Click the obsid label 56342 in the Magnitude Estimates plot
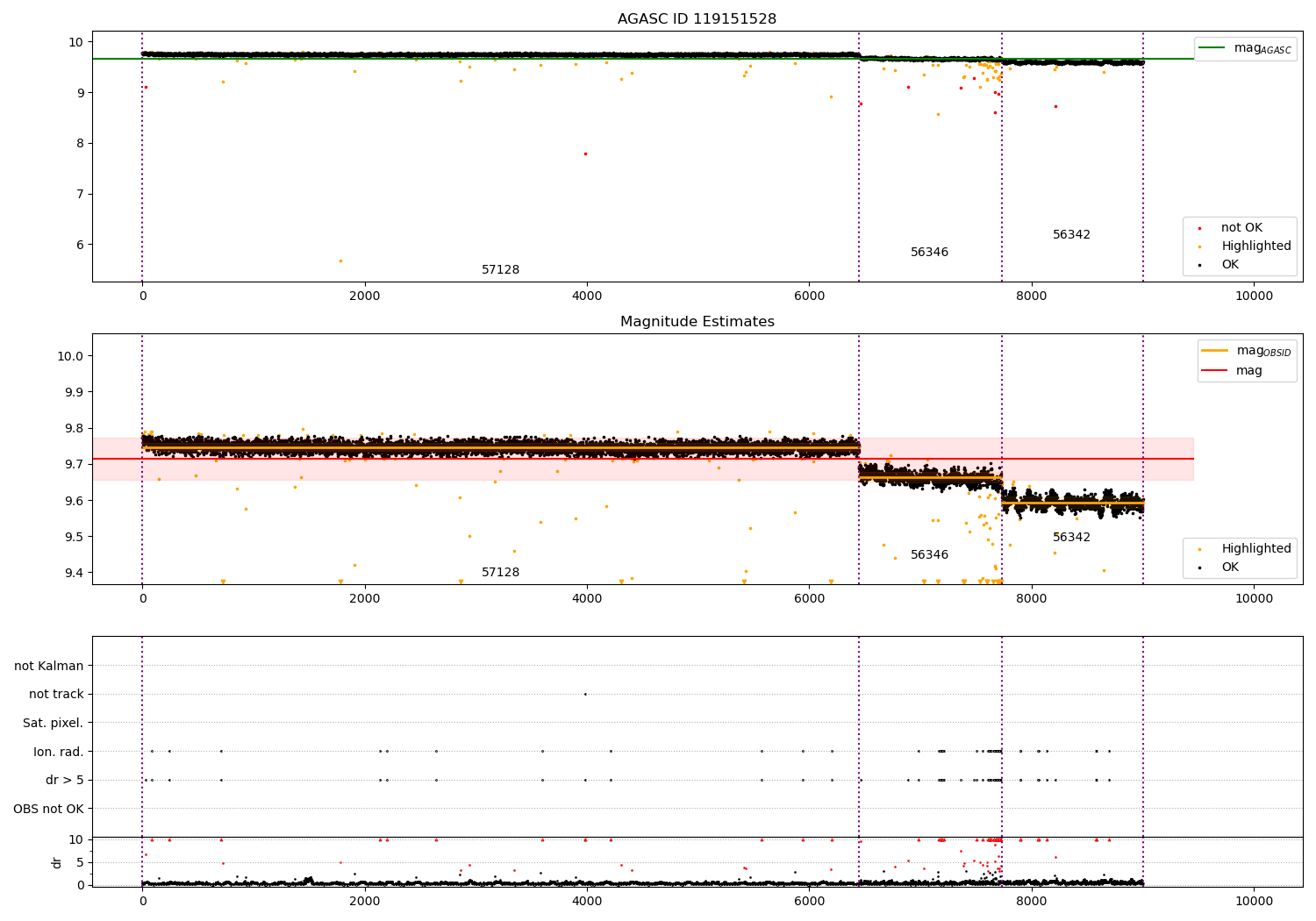The height and width of the screenshot is (921, 1316). (x=1071, y=538)
